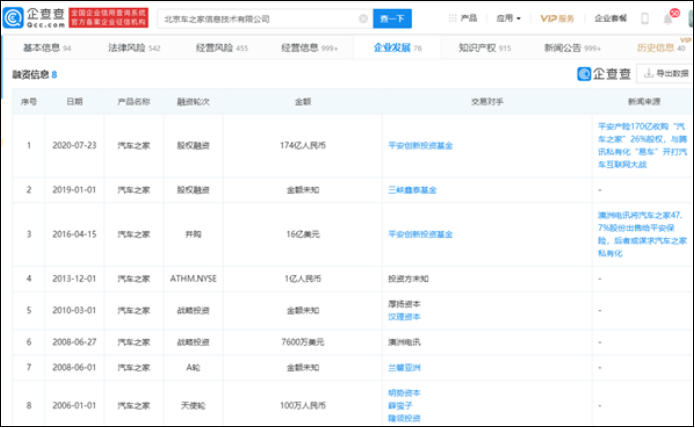Screen dimensions: 695x428
Task: Open 三峡鑫泰基金 investor link
Action: pos(412,190)
